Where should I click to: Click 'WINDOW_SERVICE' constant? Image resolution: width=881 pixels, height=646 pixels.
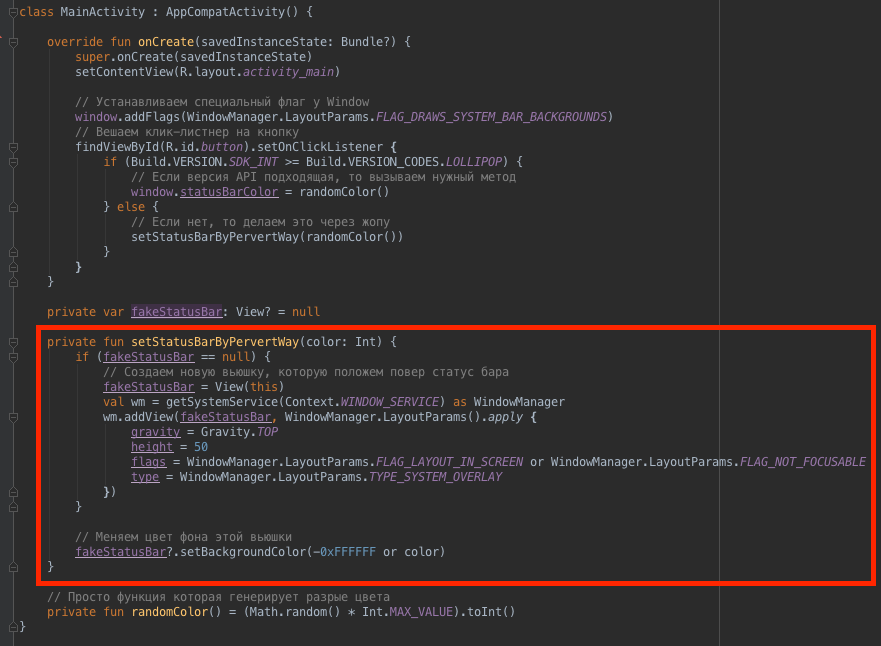[389, 402]
